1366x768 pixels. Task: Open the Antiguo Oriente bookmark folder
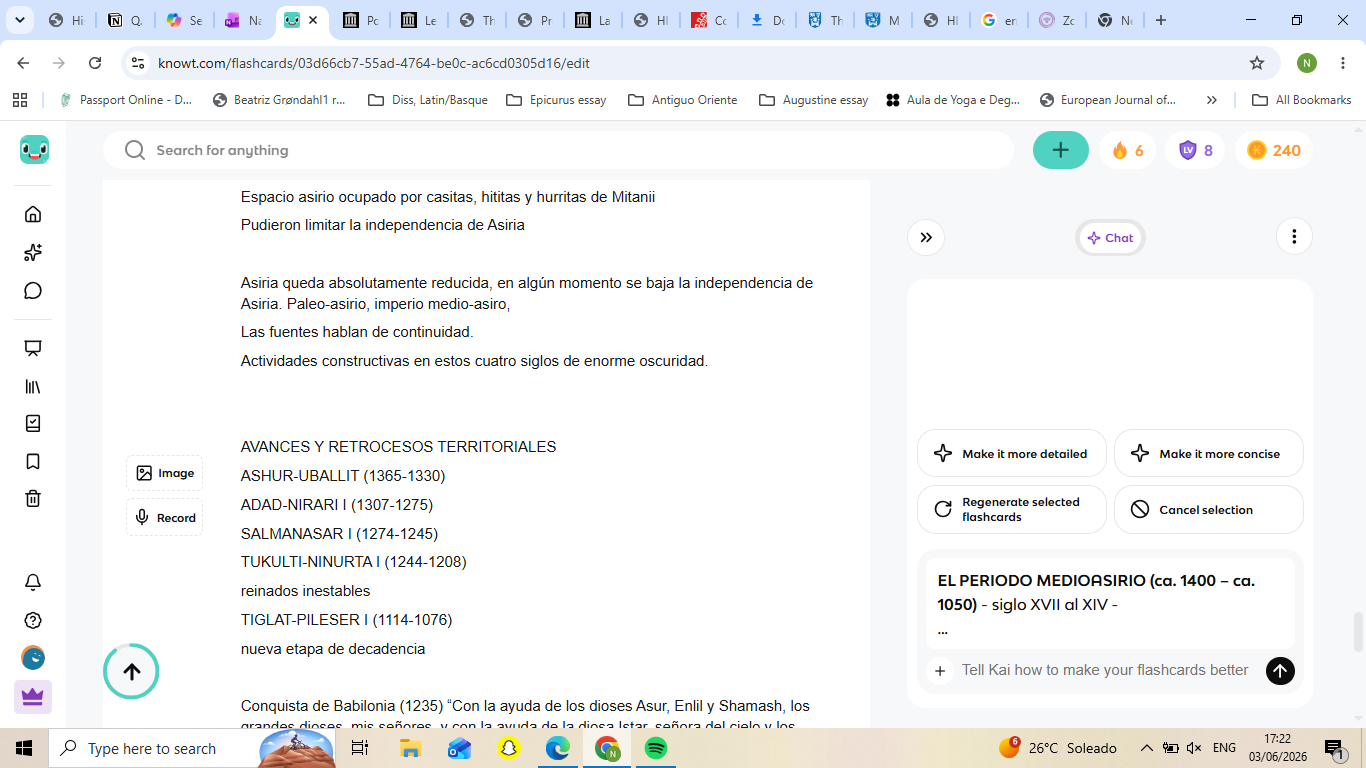tap(682, 100)
